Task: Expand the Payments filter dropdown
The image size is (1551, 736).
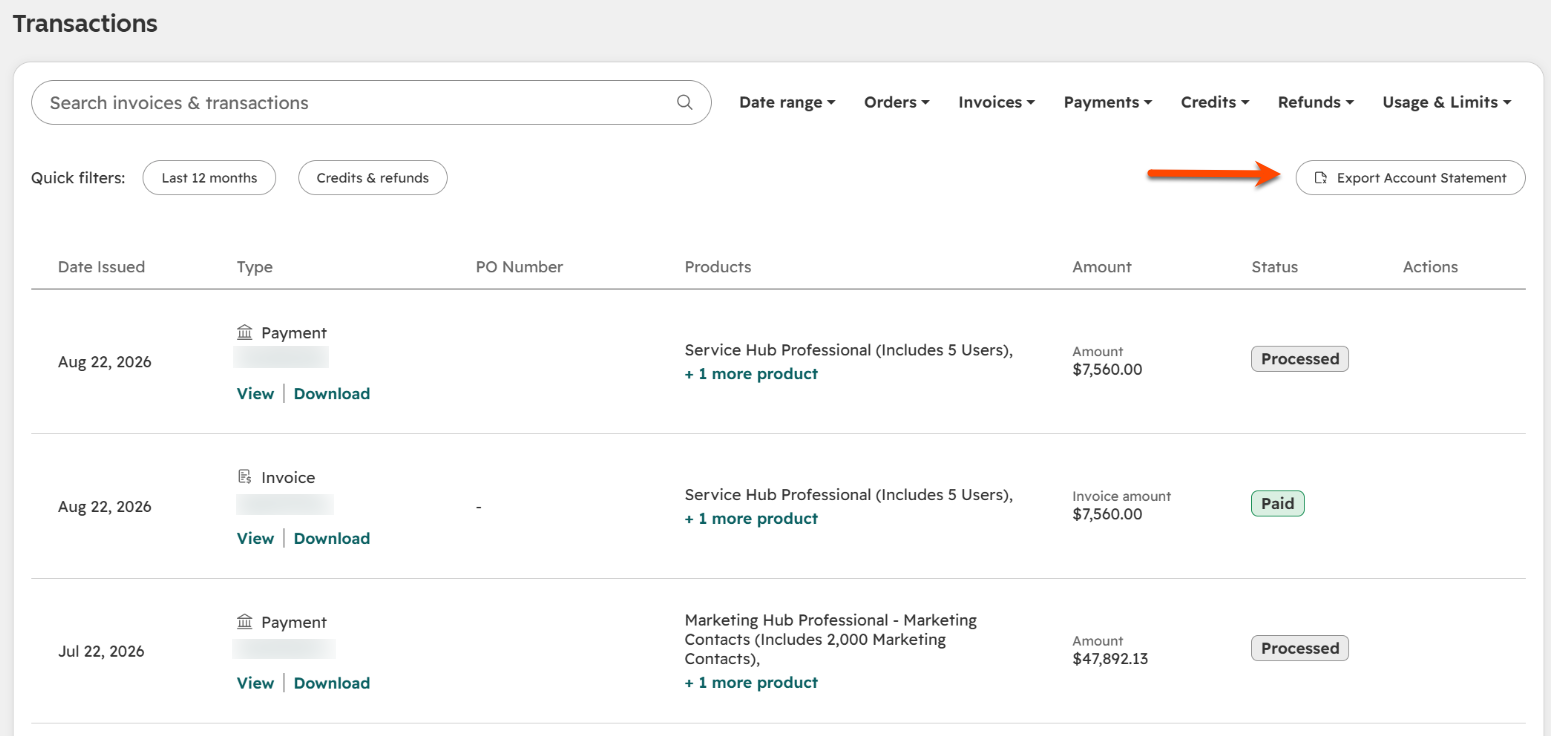Action: [x=1108, y=102]
